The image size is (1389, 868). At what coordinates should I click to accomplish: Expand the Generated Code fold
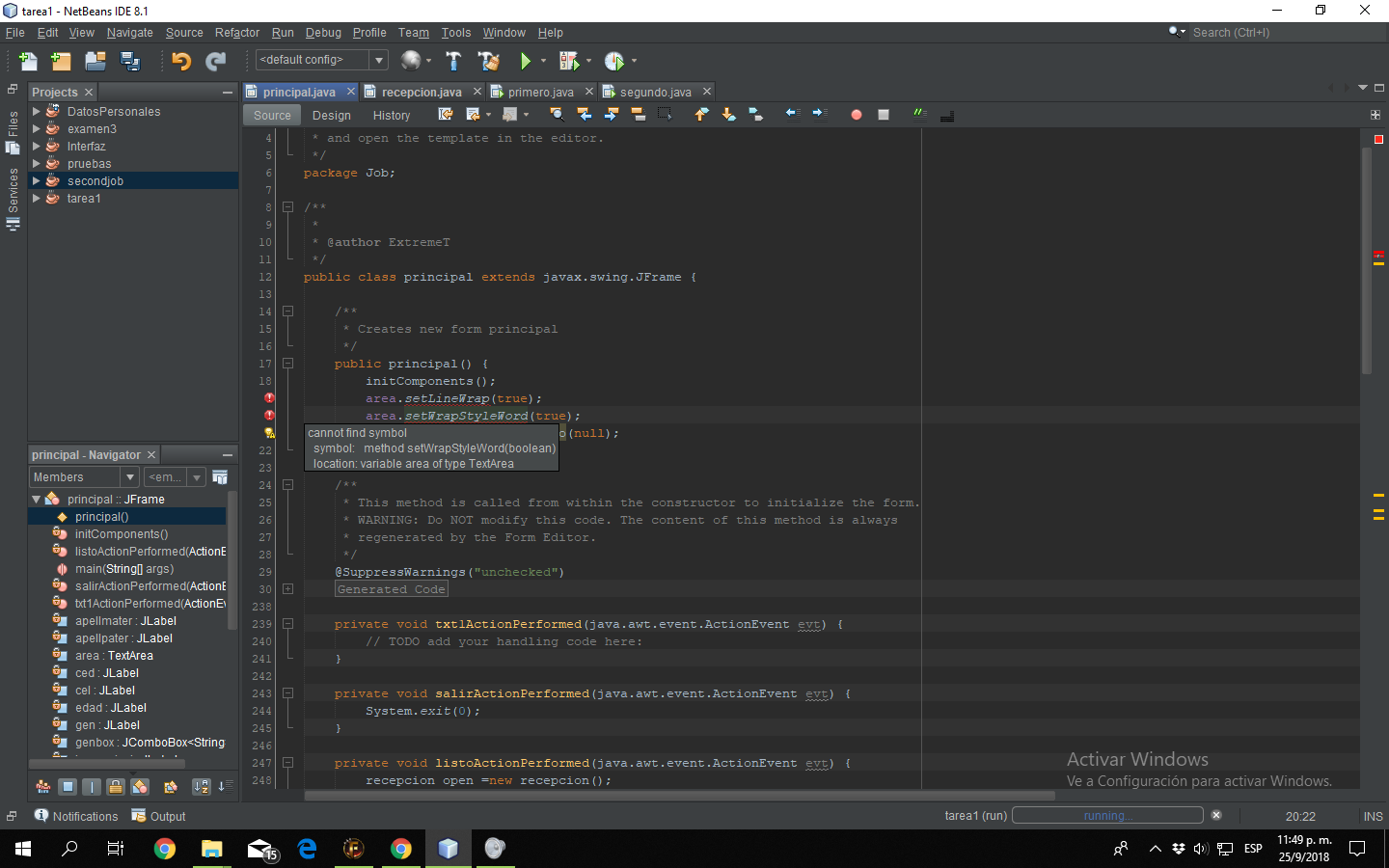pyautogui.click(x=287, y=588)
